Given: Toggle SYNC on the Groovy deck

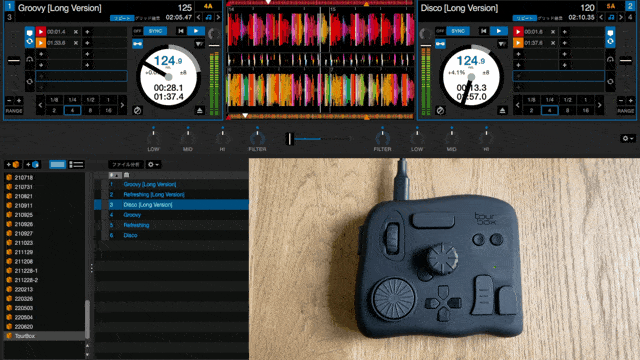Looking at the screenshot, I should [x=155, y=31].
